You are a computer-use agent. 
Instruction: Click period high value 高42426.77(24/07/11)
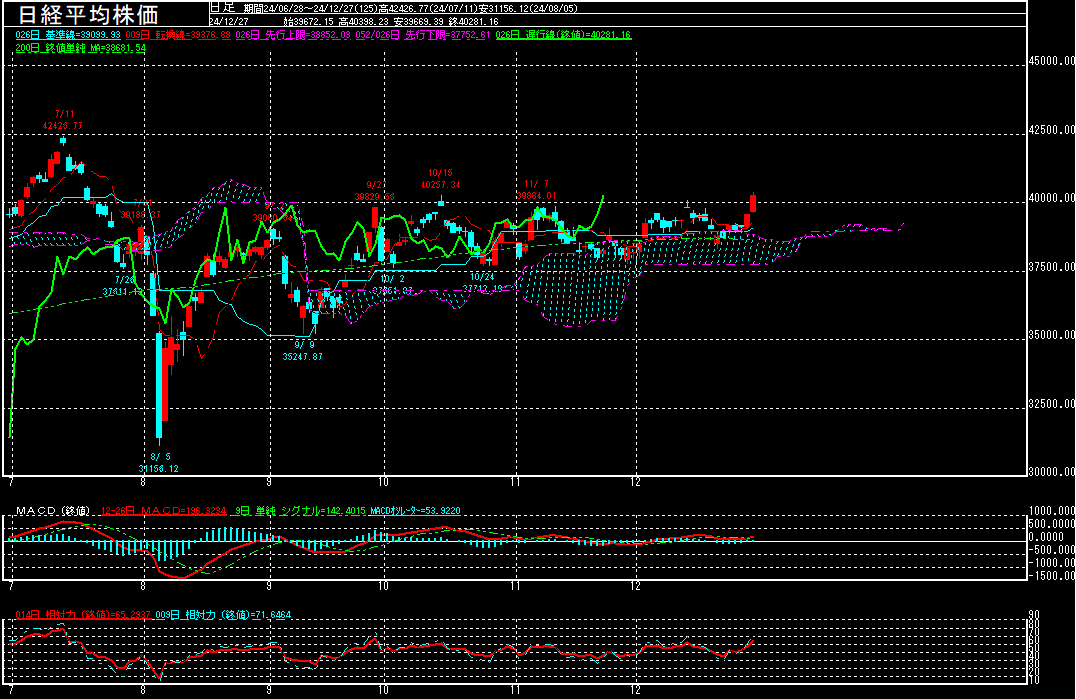tap(428, 8)
